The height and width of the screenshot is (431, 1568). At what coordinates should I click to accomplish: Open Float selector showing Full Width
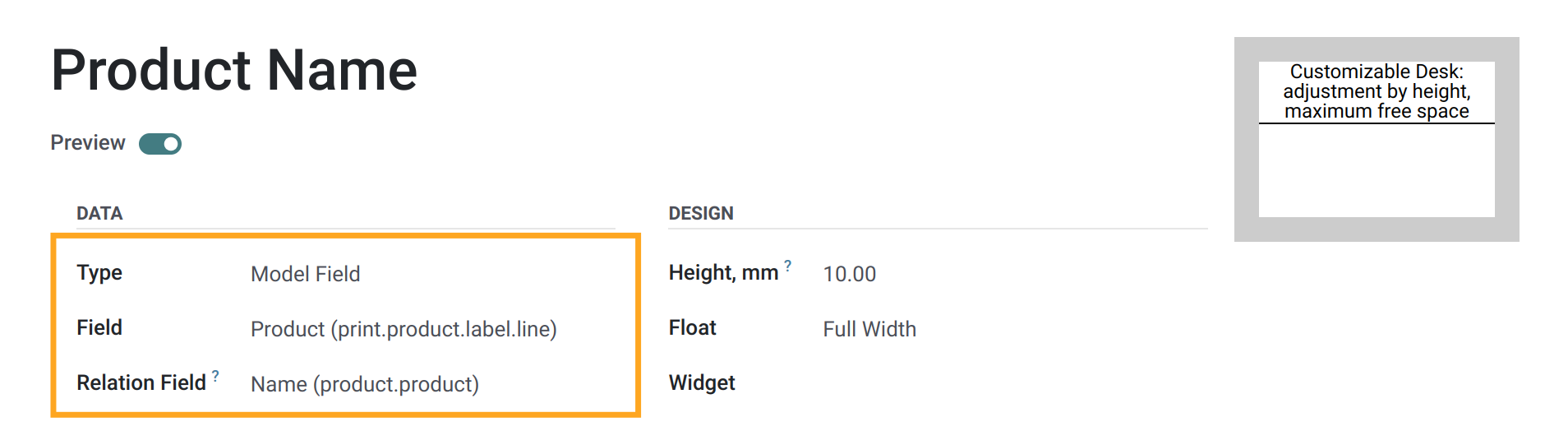869,329
